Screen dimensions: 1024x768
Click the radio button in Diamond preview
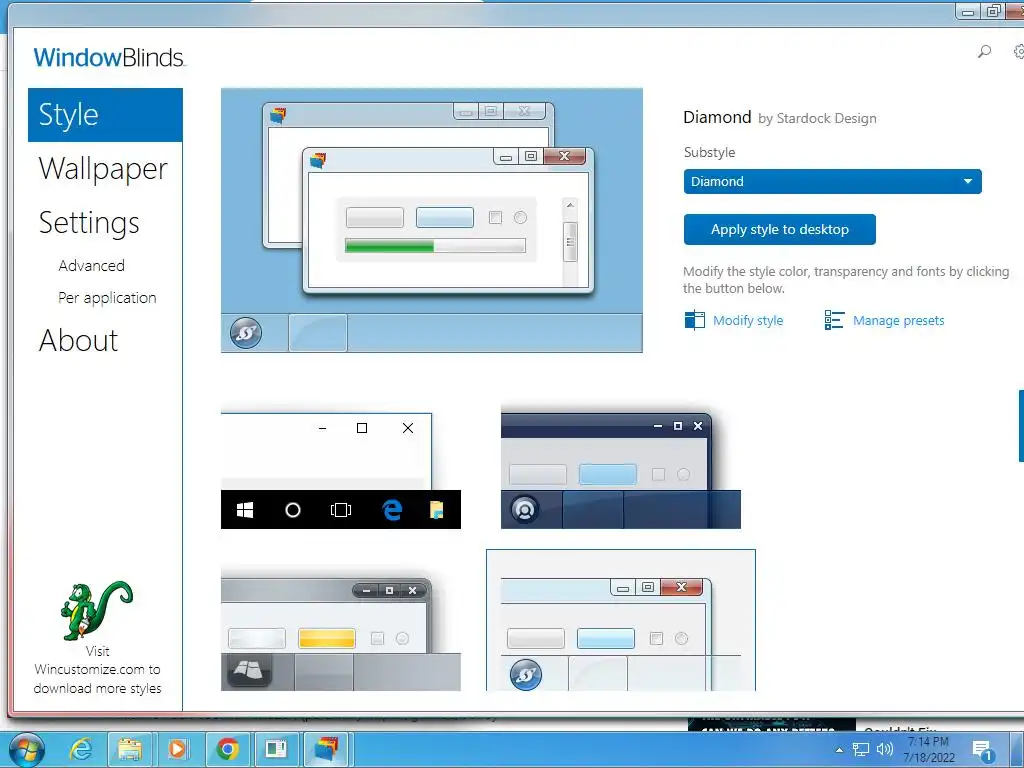click(520, 217)
